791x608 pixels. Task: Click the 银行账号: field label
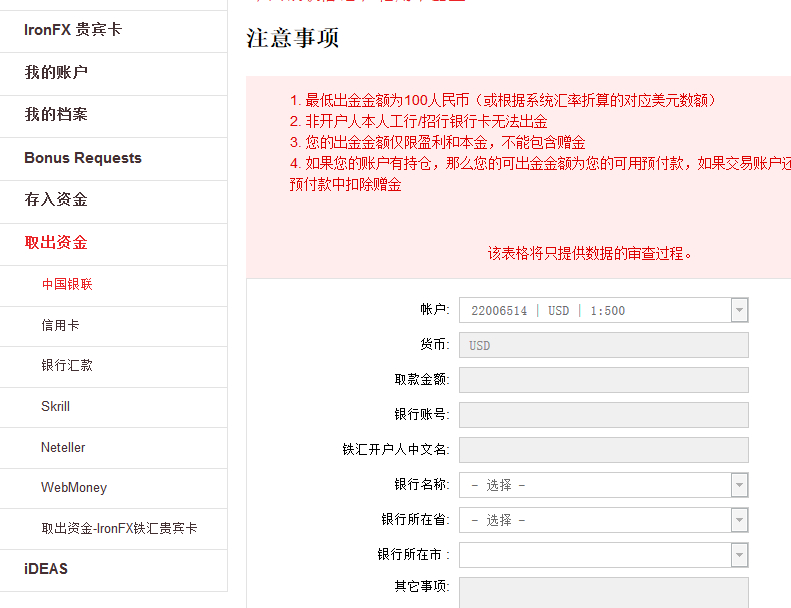[422, 414]
